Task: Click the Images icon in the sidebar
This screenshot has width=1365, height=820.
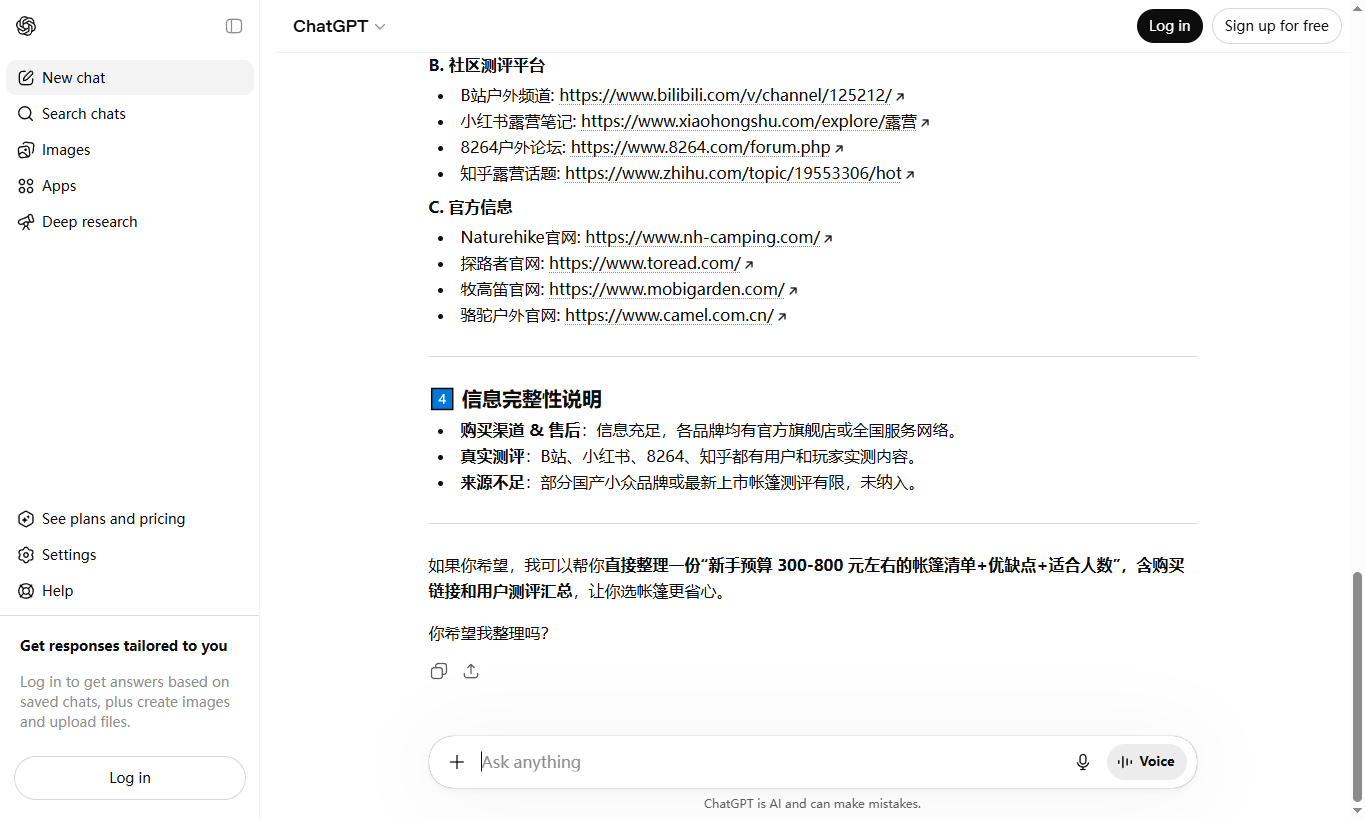Action: 26,150
